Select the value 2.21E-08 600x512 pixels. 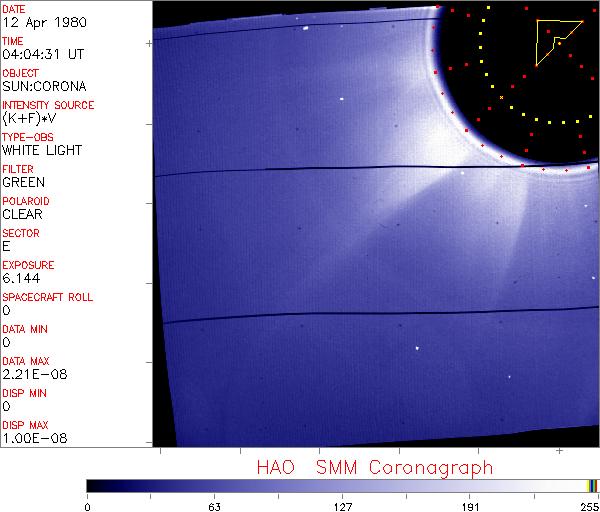pos(35,374)
